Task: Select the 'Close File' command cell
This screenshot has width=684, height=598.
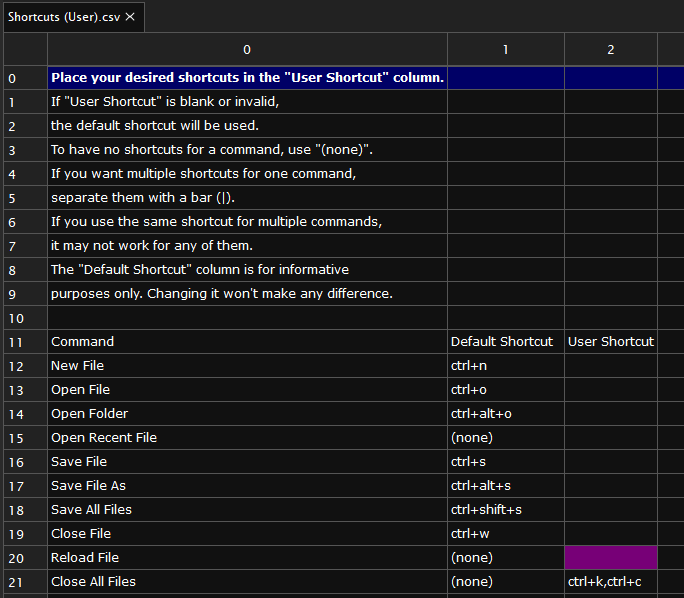Action: (247, 533)
